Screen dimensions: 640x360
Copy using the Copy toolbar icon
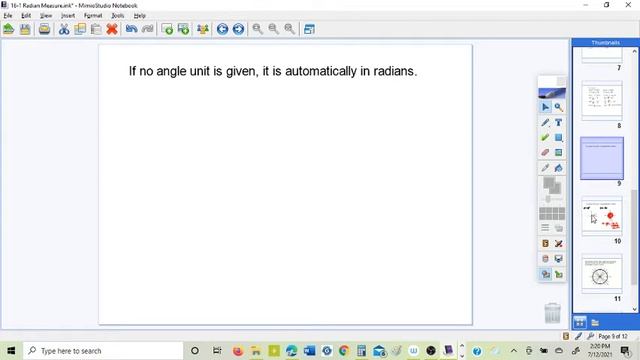point(80,29)
